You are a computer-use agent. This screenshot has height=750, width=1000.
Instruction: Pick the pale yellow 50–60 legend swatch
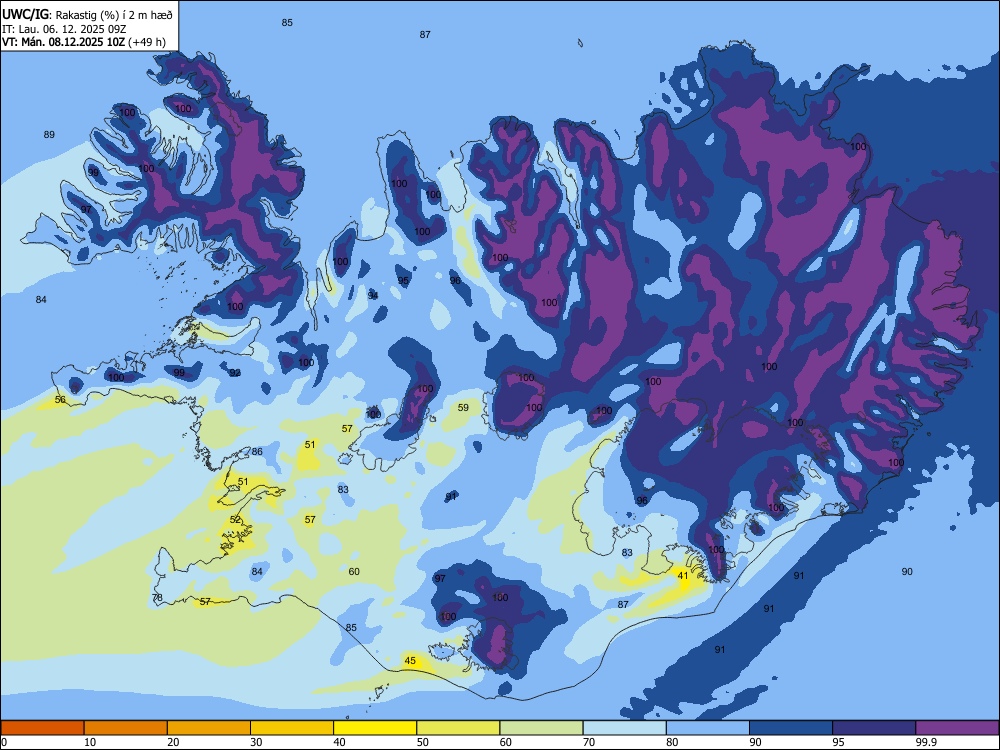(458, 728)
